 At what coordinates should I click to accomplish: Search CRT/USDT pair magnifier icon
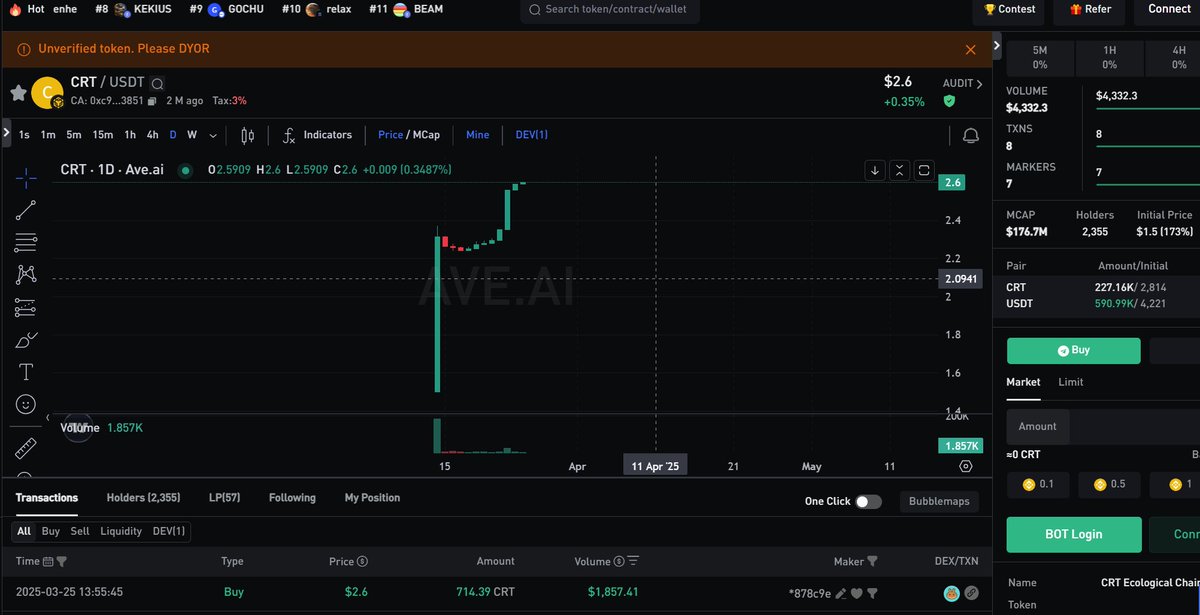[158, 84]
